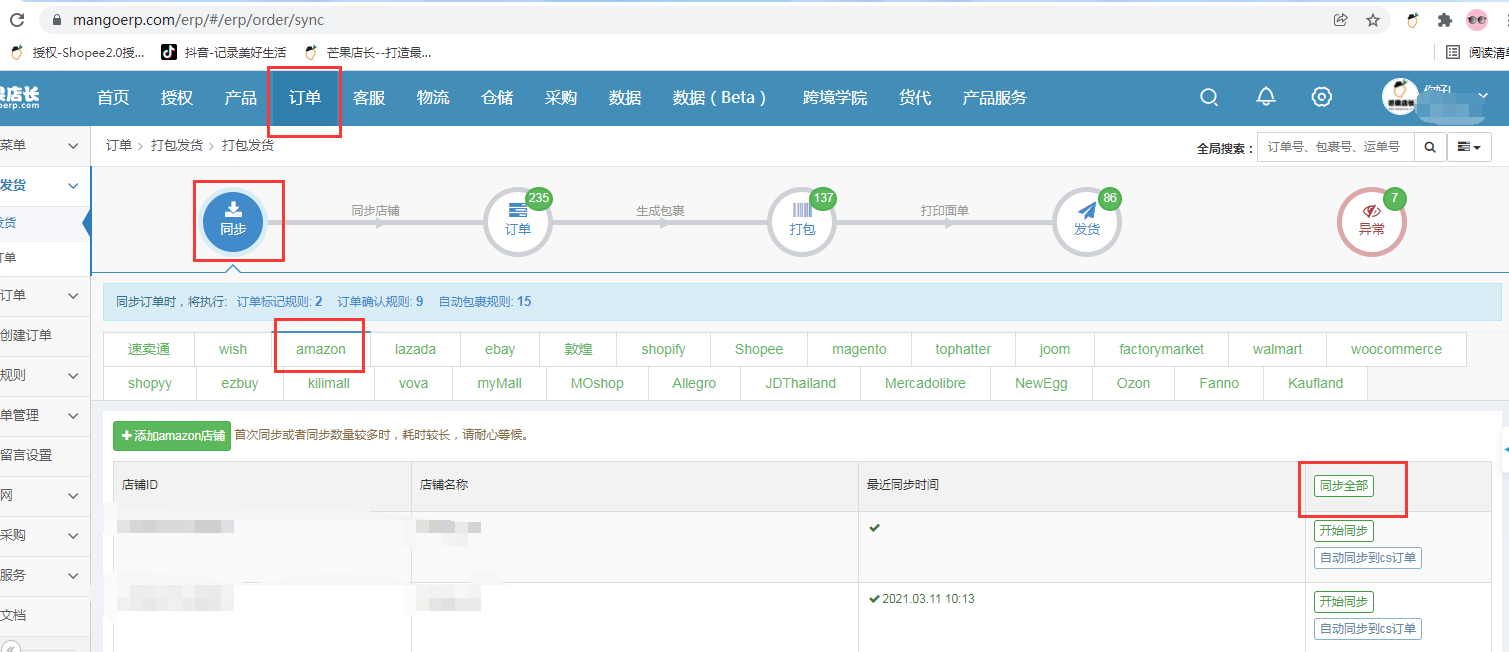The height and width of the screenshot is (652, 1509).
Task: Expand the 单管理 sidebar section chevron
Action: coord(73,415)
